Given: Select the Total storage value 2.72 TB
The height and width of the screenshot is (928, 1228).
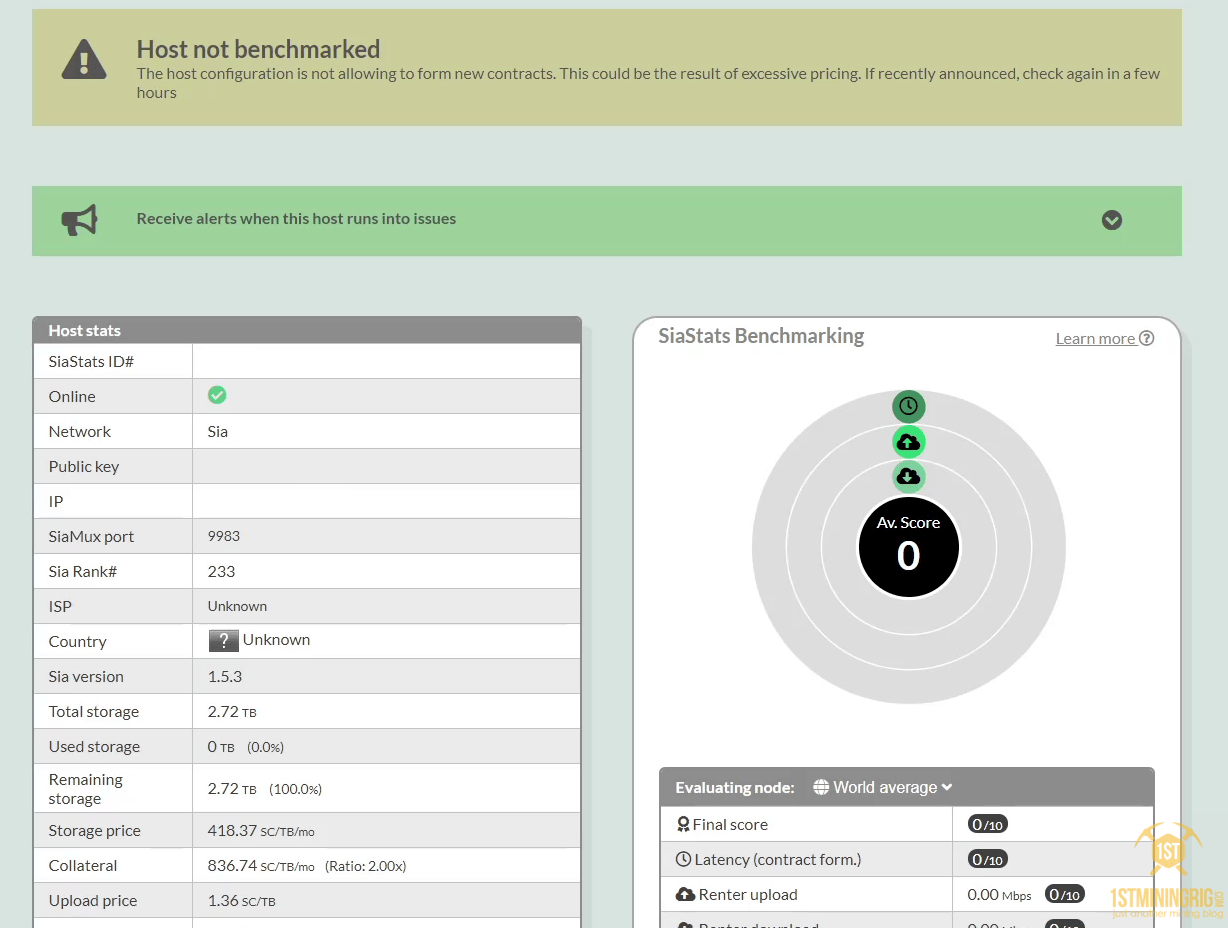Looking at the screenshot, I should pos(232,711).
